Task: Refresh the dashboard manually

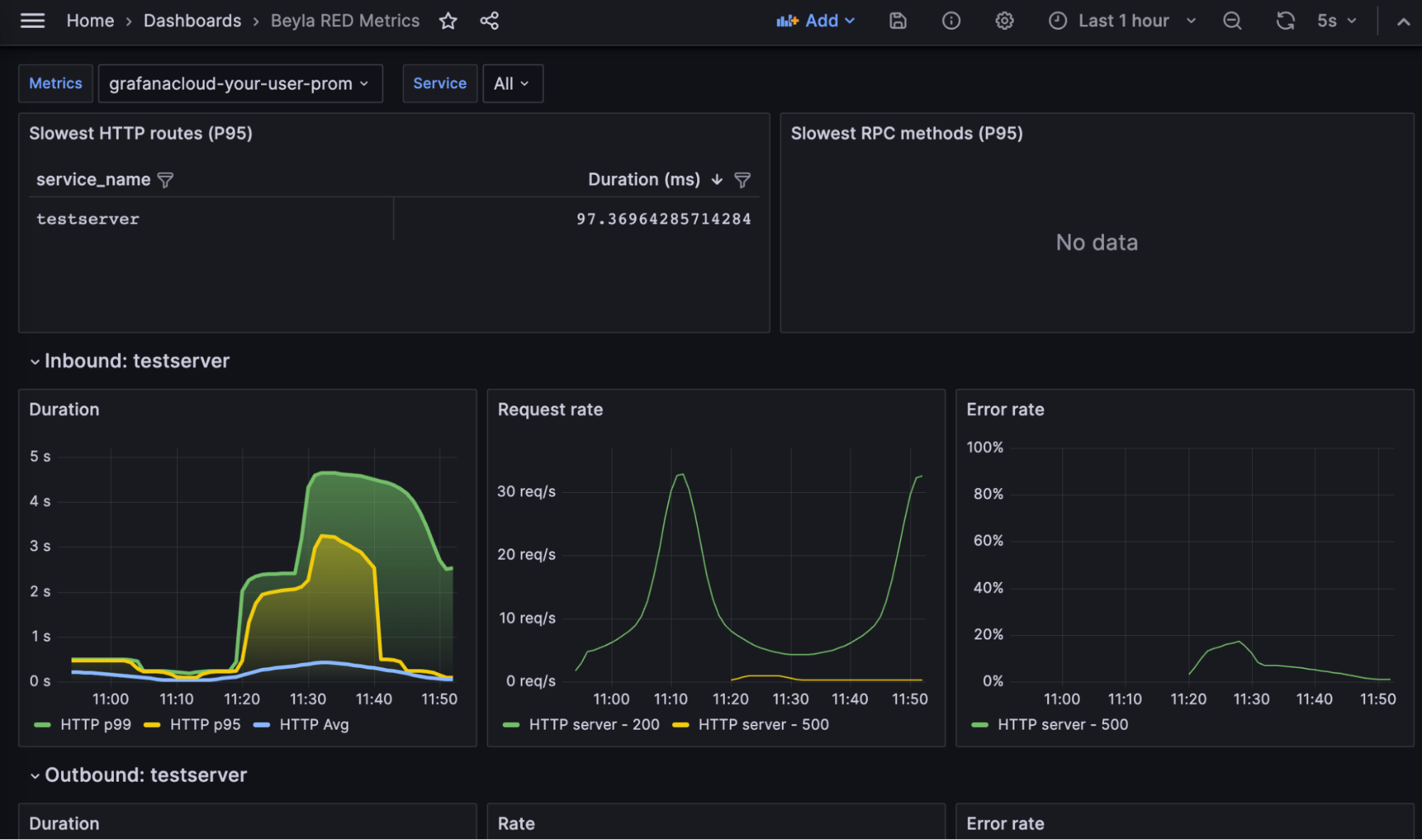Action: pos(1285,21)
